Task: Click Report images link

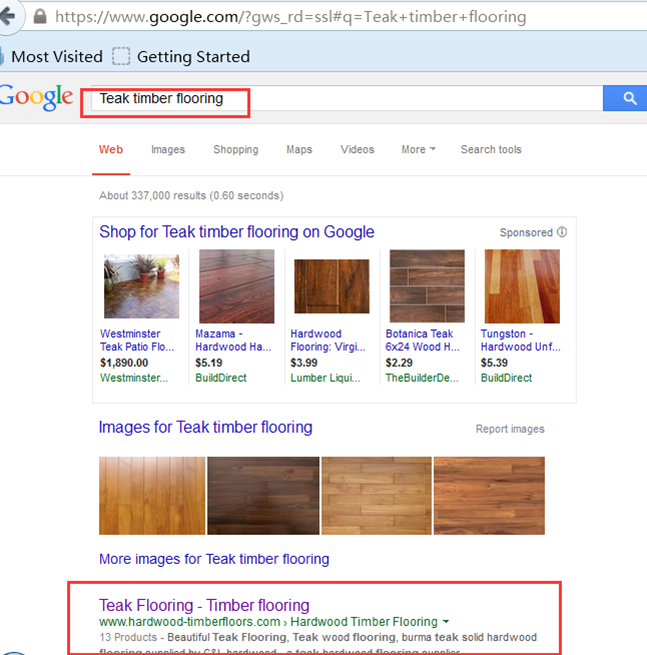Action: [510, 429]
